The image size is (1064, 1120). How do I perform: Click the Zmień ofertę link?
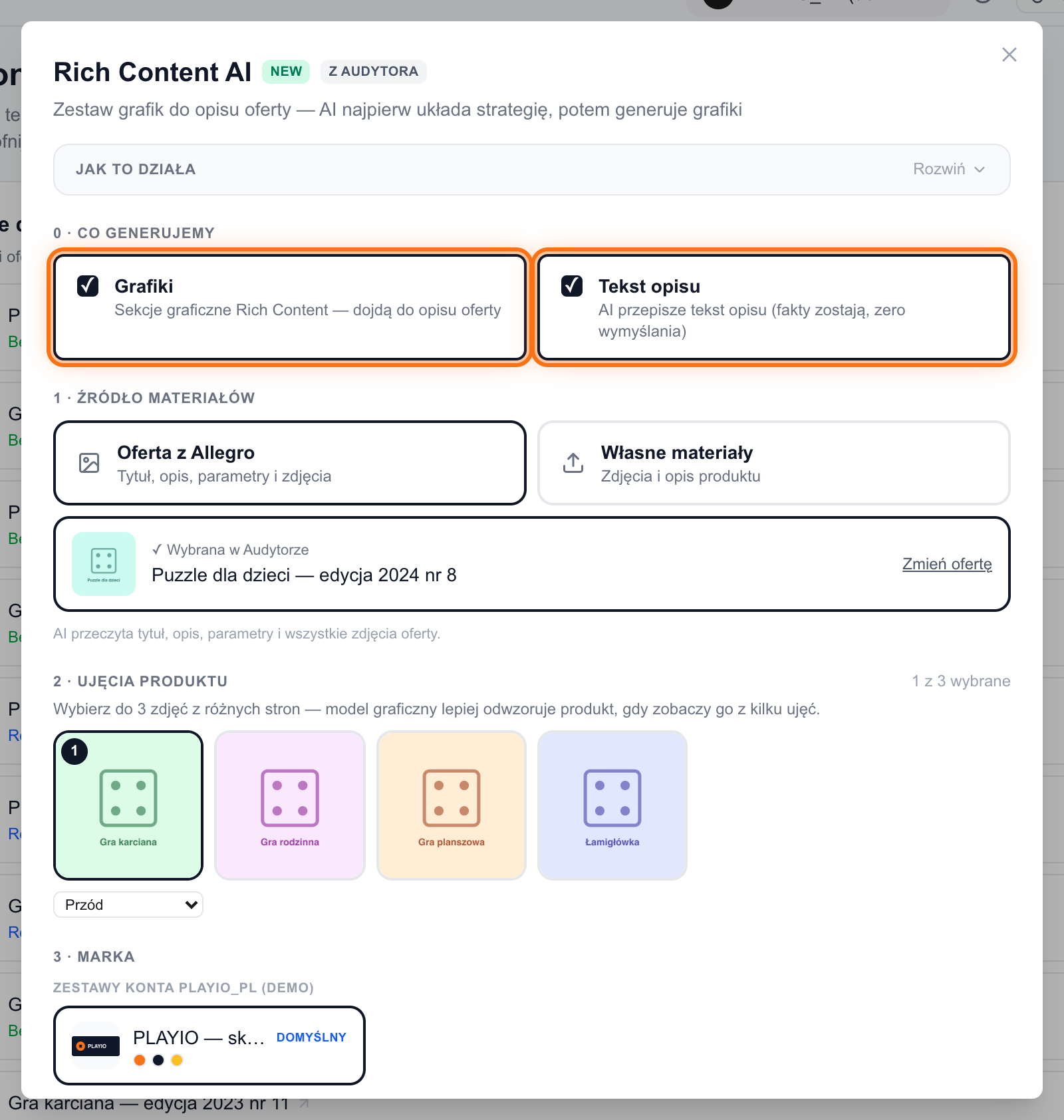947,564
